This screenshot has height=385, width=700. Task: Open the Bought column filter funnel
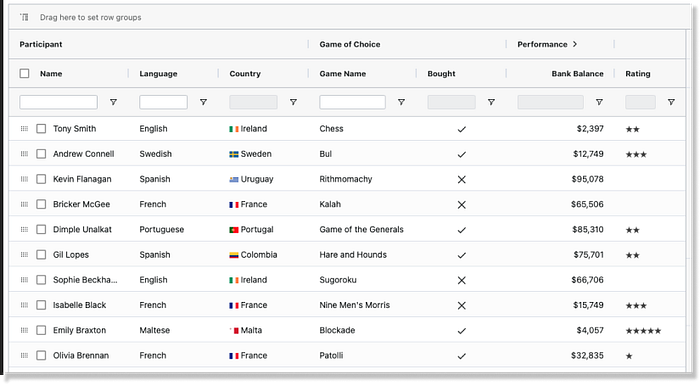(x=491, y=102)
